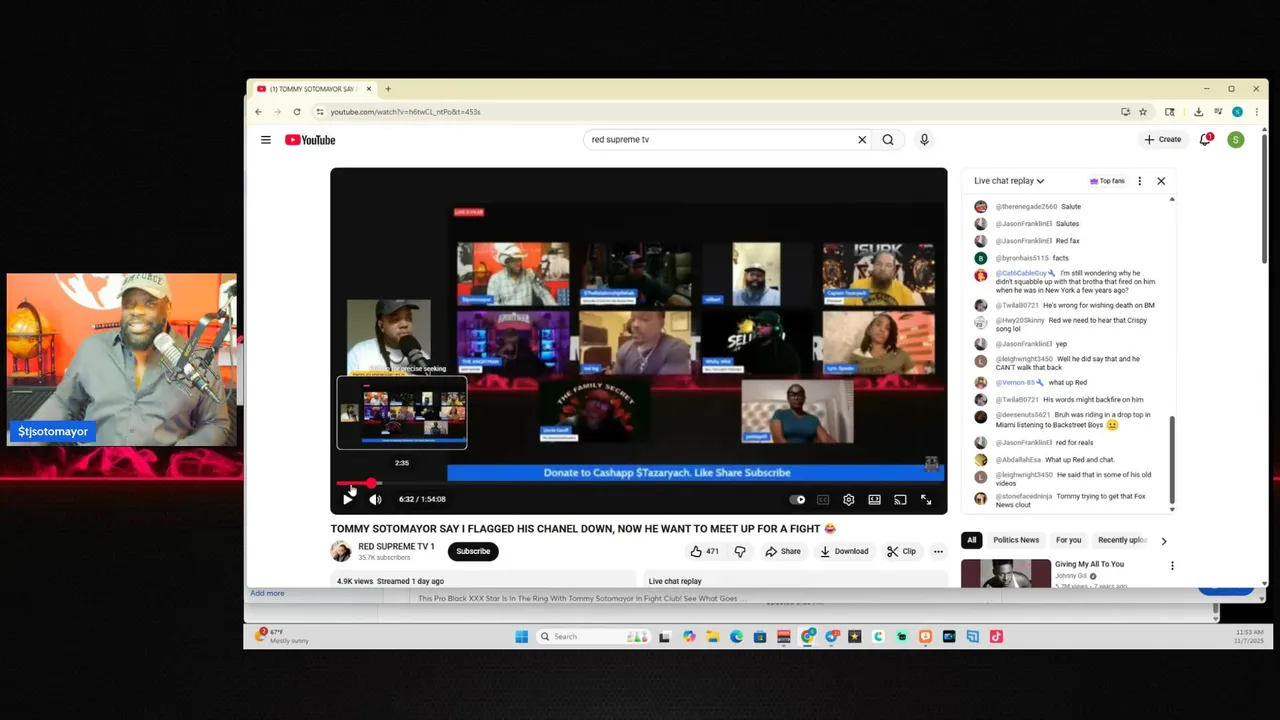Create a Clip of the video

tap(901, 551)
